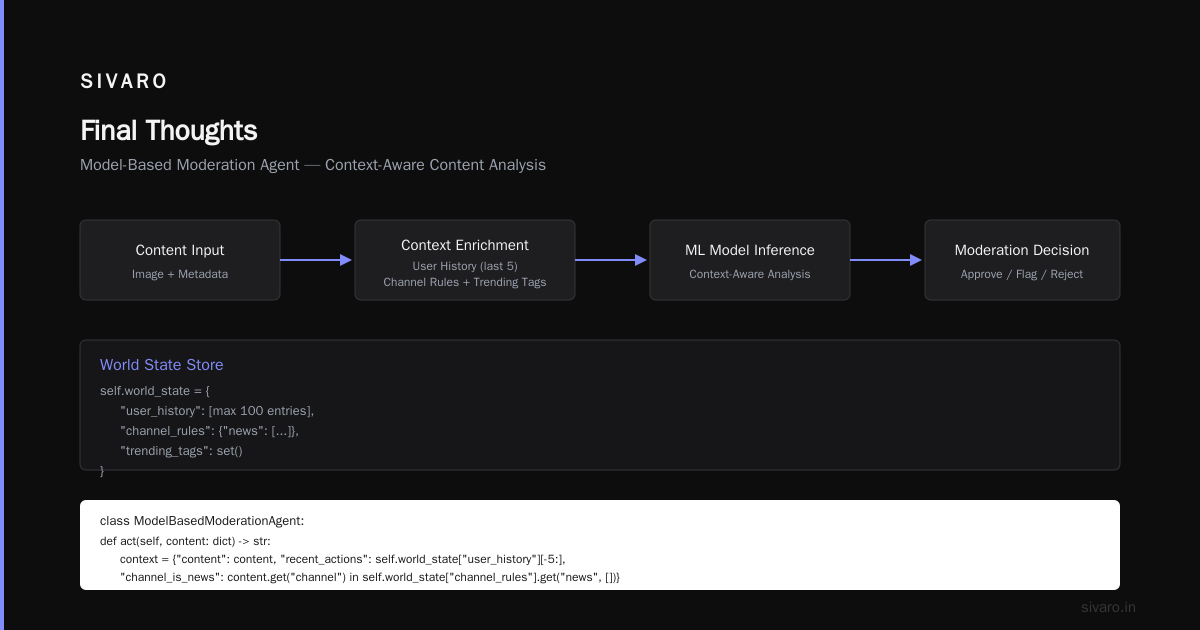Click the class ModelBasedModerationAgent line
This screenshot has height=630, width=1200.
point(202,521)
